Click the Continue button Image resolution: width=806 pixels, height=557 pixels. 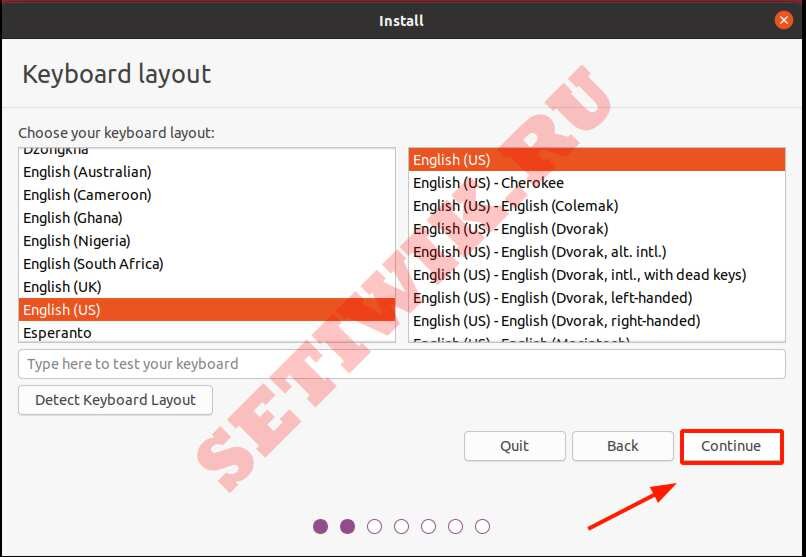tap(731, 446)
